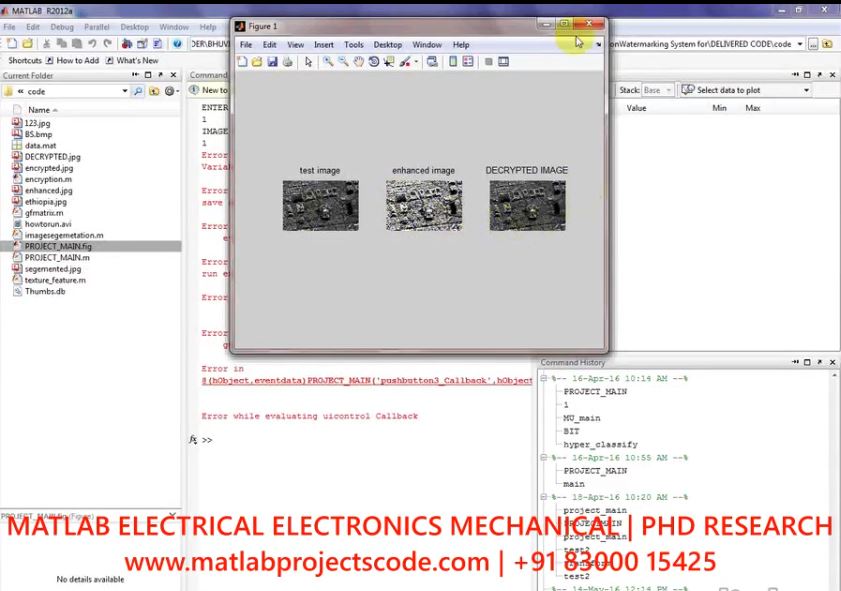Click the How to Add shortcut link

pyautogui.click(x=71, y=60)
